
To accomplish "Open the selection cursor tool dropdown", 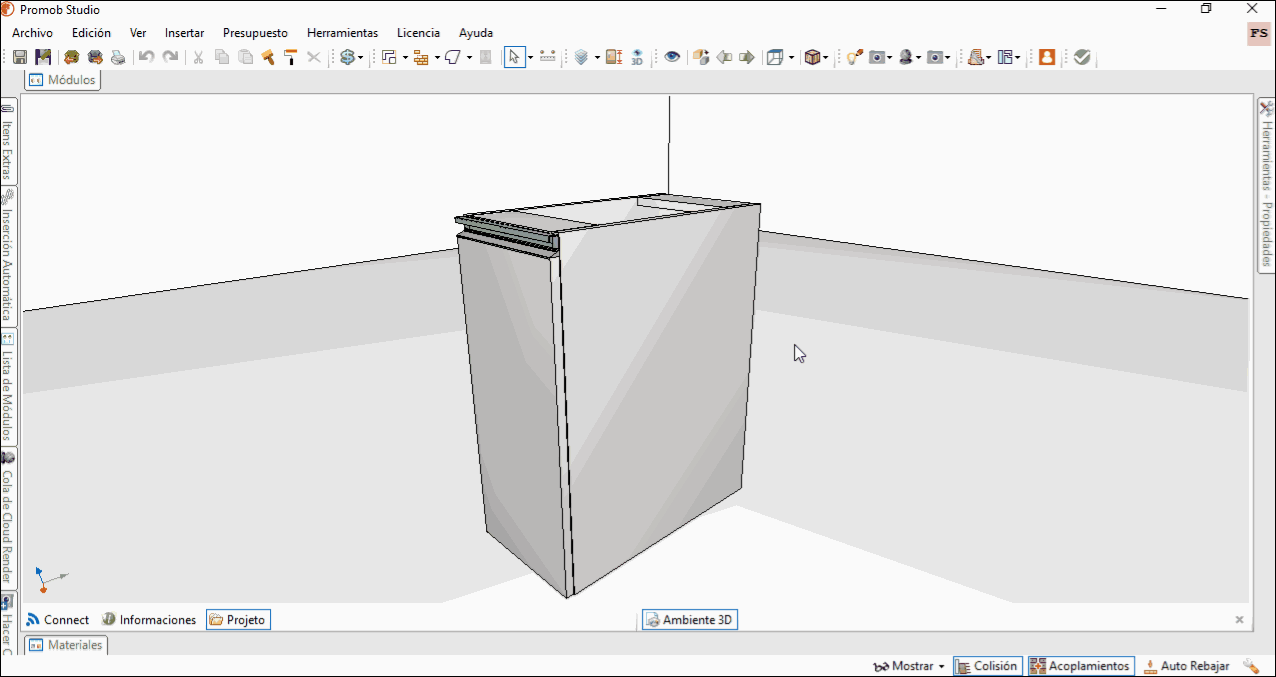I will tap(530, 58).
